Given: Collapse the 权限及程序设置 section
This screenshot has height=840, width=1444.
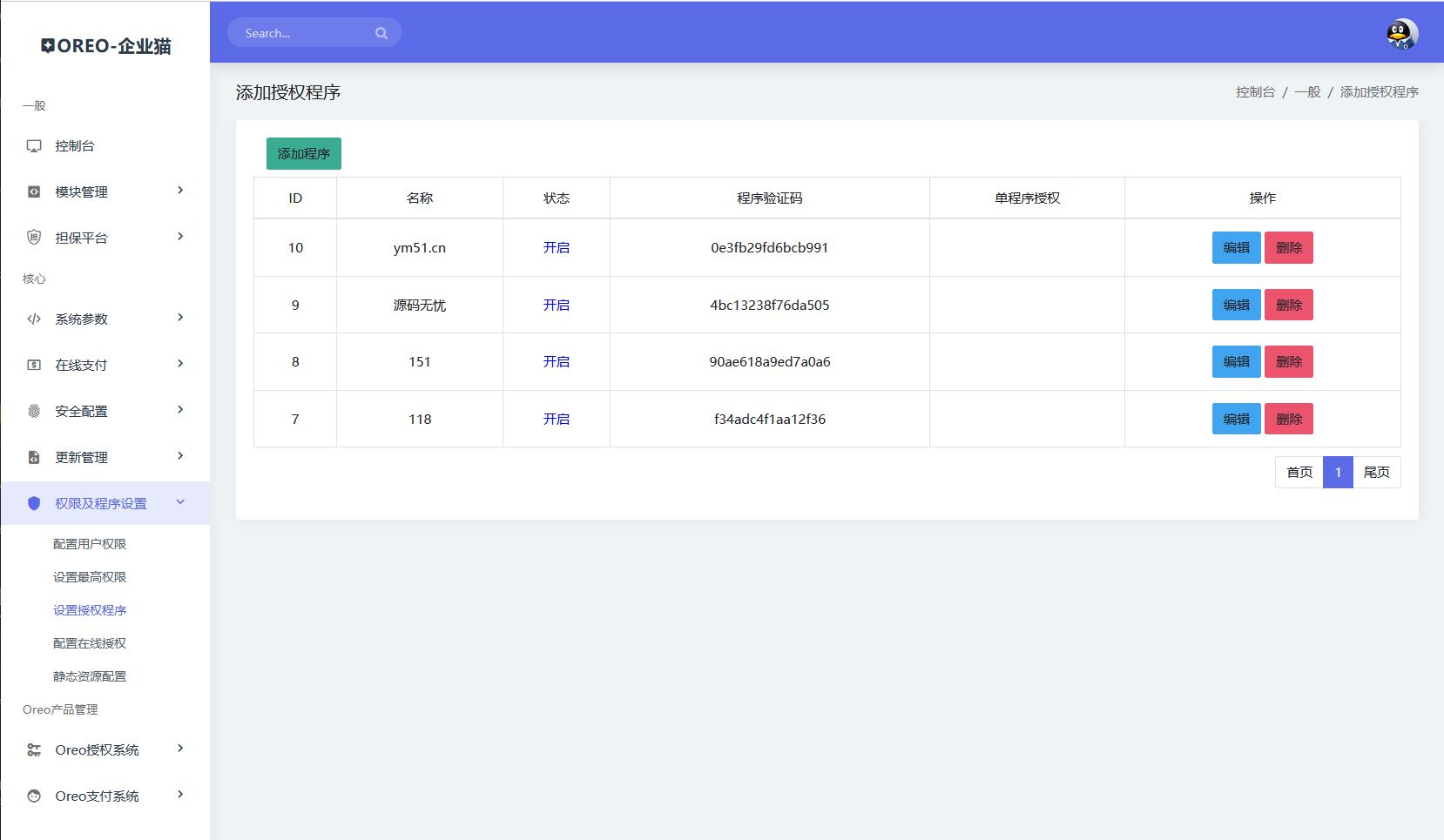Looking at the screenshot, I should click(x=181, y=502).
